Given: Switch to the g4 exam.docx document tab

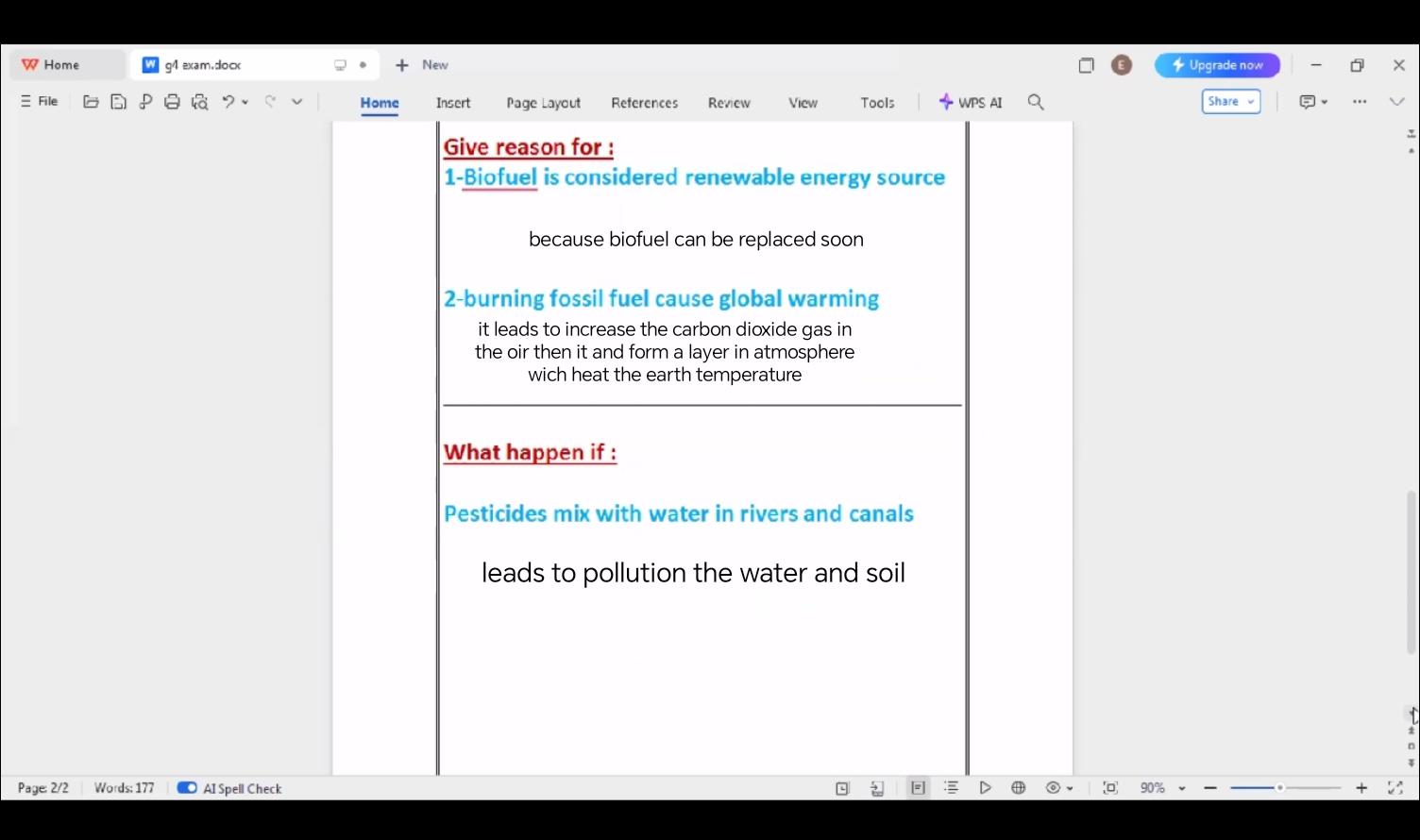Looking at the screenshot, I should point(255,65).
